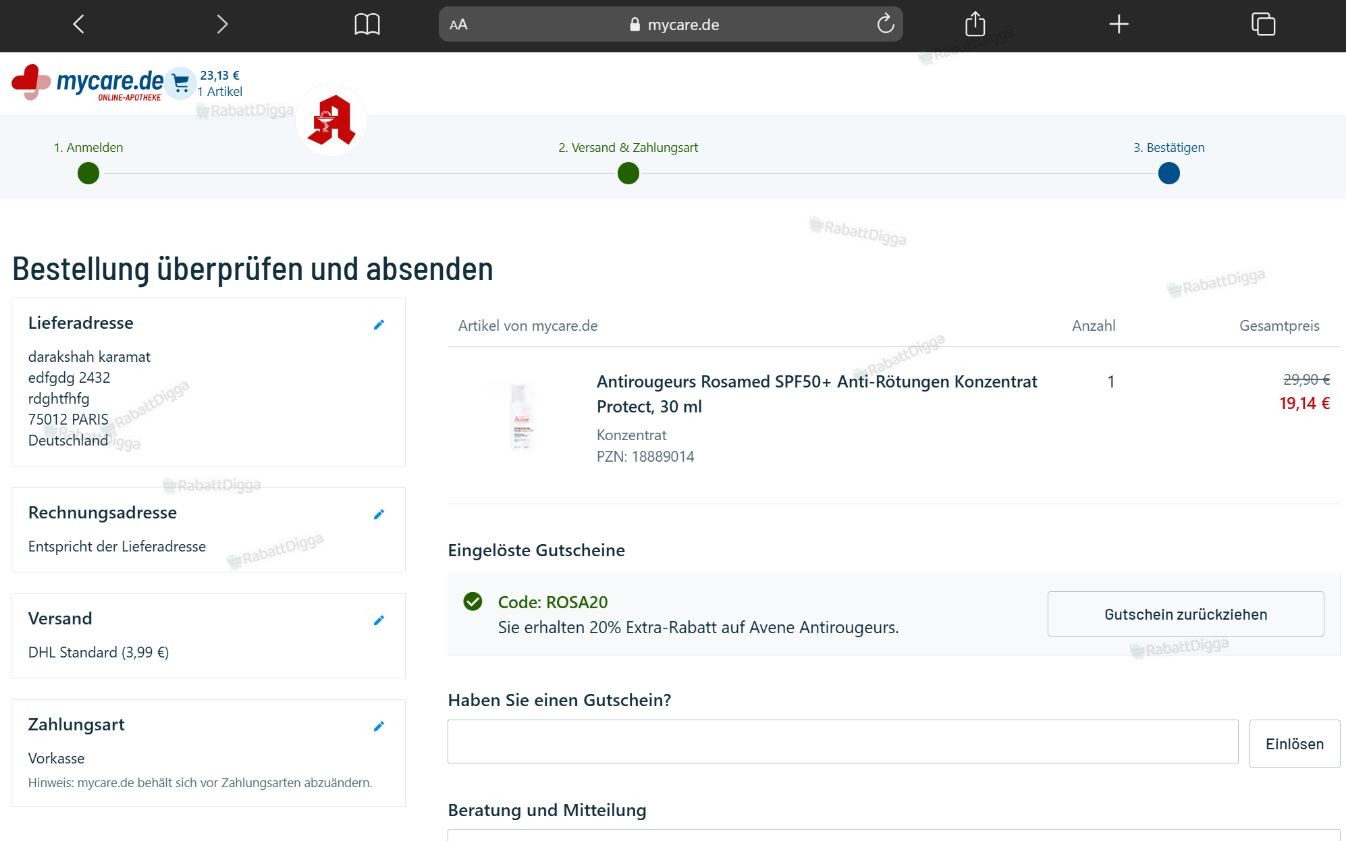
Task: Click the crossed-out price 29,90 €
Action: pyautogui.click(x=1307, y=380)
